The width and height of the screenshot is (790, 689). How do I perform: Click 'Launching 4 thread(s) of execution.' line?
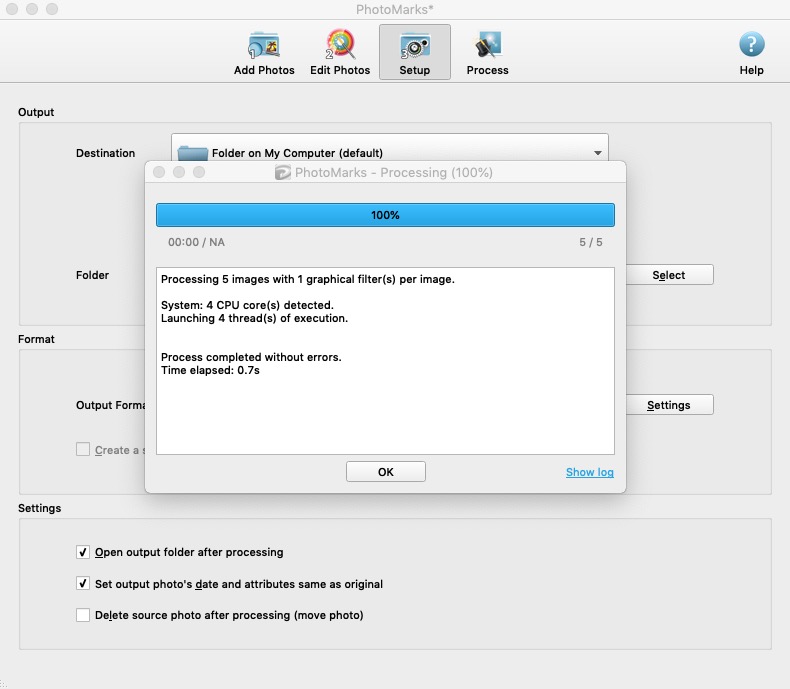pos(254,318)
